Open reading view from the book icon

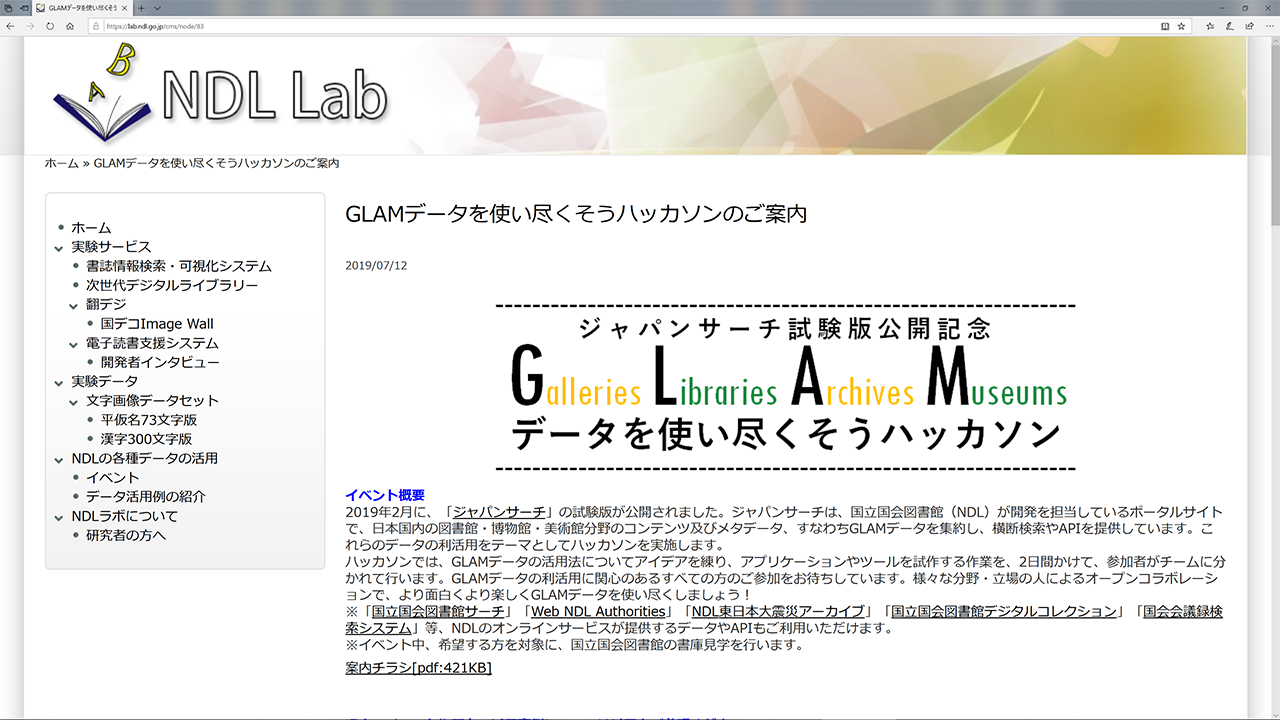pyautogui.click(x=1165, y=26)
